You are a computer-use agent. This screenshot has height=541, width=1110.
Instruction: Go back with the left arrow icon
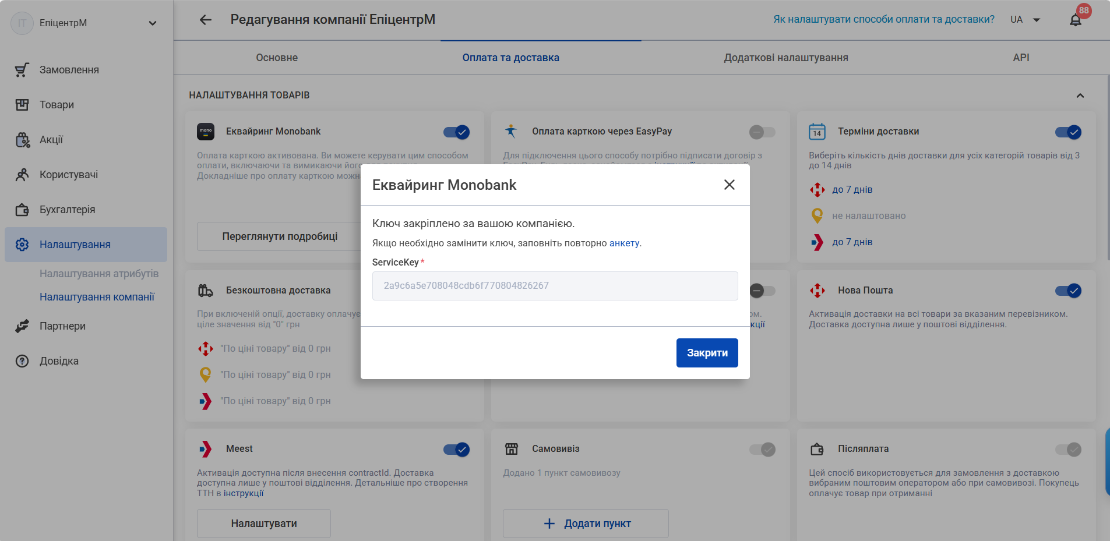click(x=205, y=20)
